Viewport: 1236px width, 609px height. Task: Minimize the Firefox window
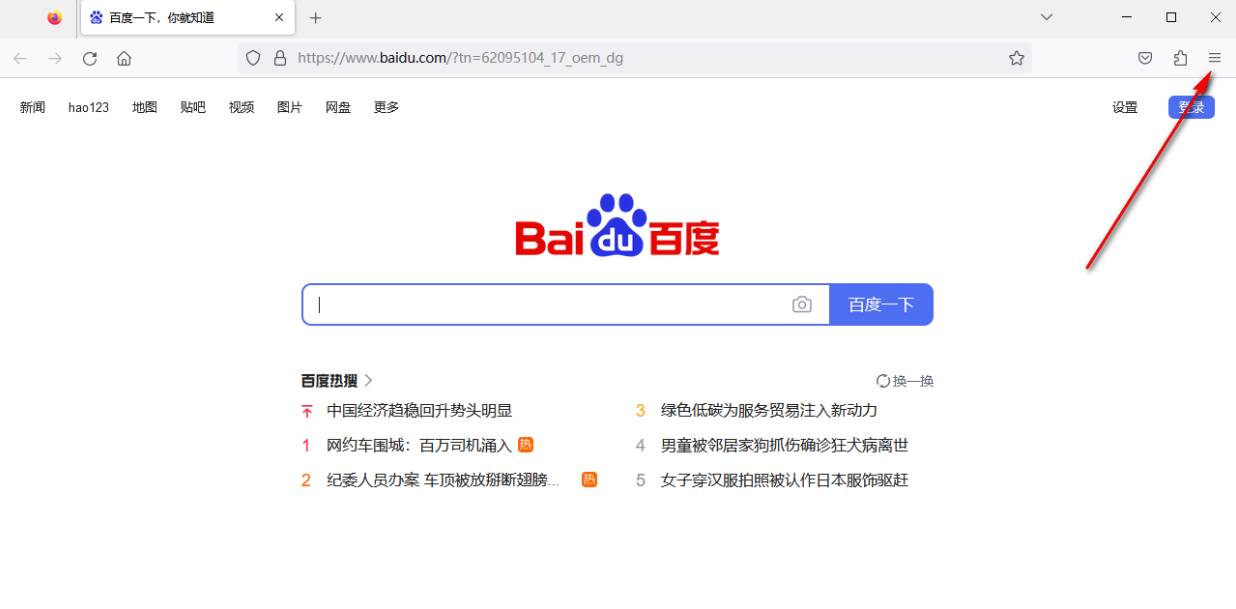pyautogui.click(x=1127, y=18)
